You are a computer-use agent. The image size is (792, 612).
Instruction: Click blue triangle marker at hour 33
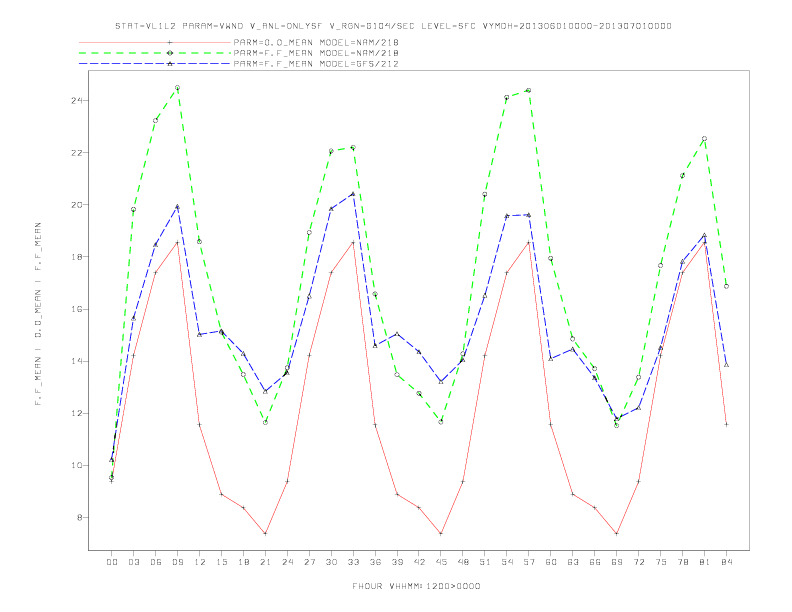(353, 194)
